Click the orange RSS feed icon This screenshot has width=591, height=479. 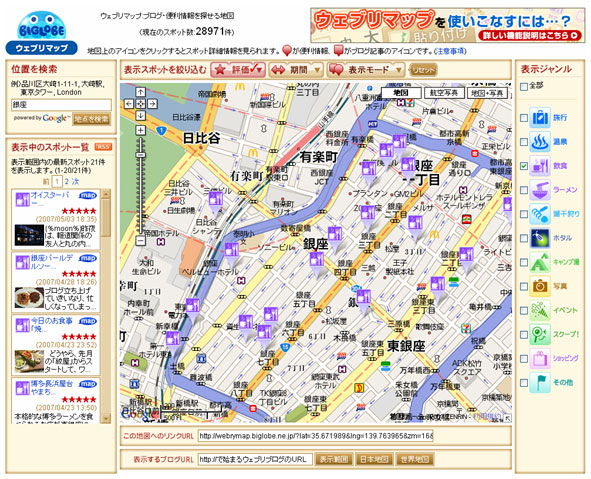point(103,147)
